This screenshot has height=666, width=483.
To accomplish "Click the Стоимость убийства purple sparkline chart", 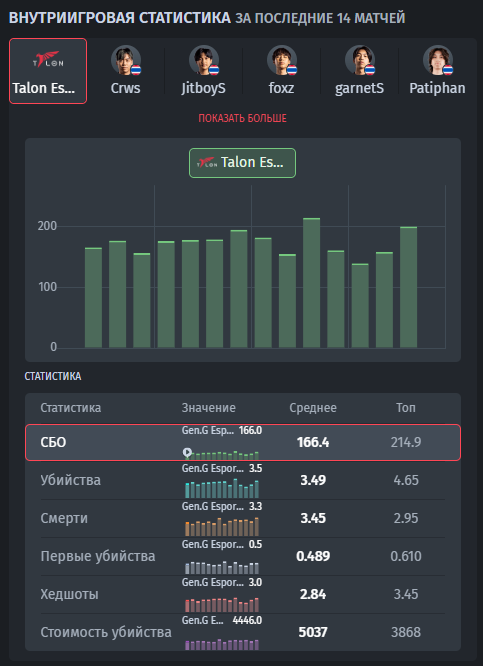I will tap(222, 644).
